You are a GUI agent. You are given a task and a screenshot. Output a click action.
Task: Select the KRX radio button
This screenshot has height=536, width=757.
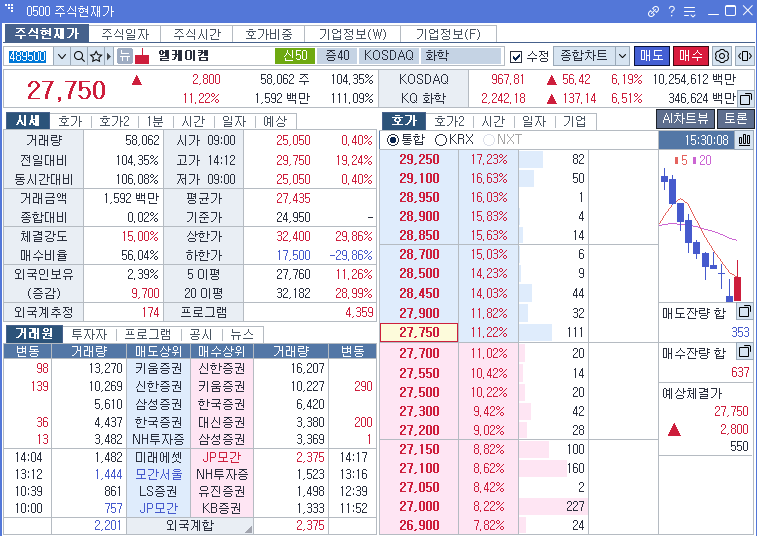[440, 140]
